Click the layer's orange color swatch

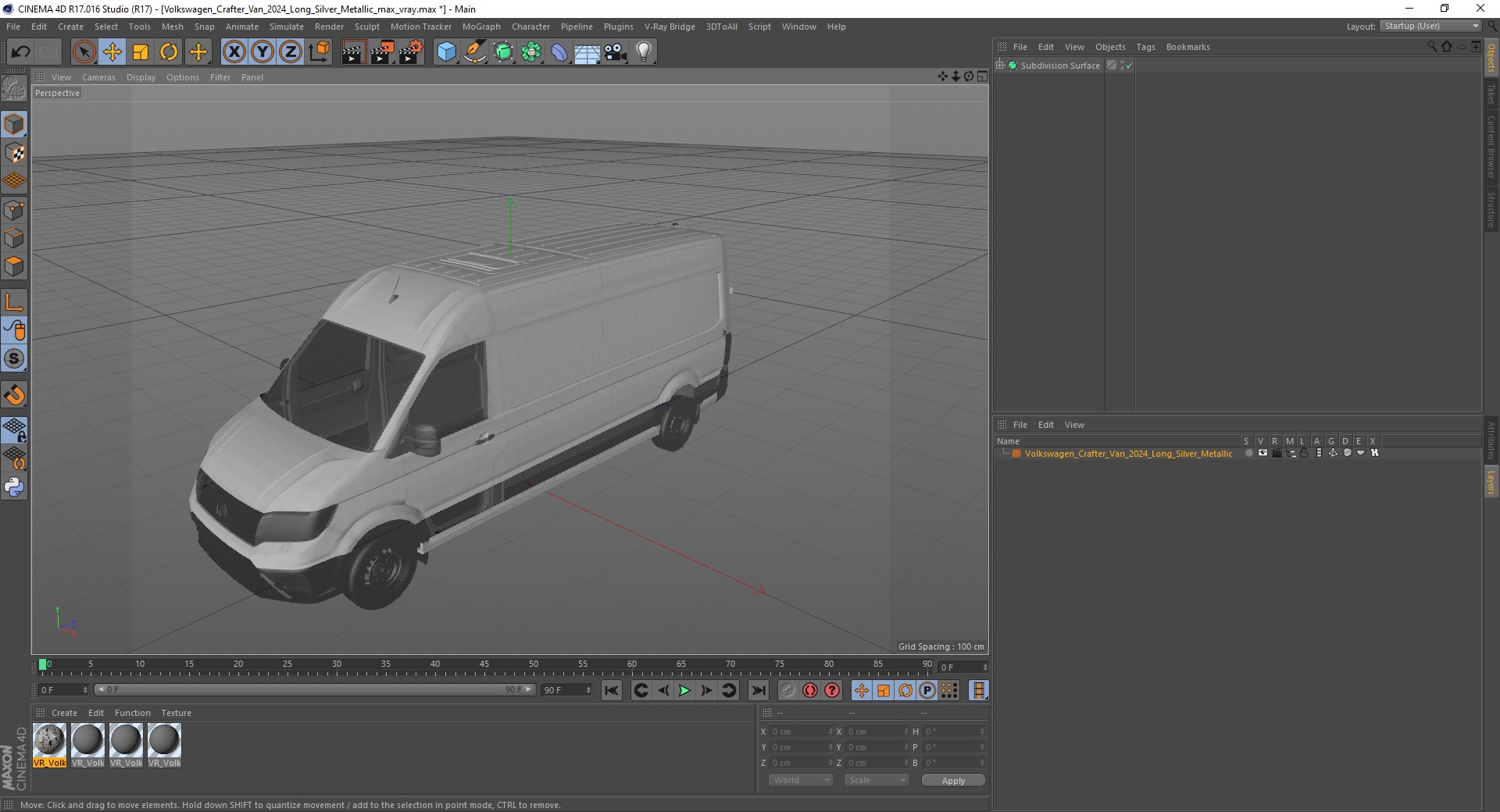pyautogui.click(x=1016, y=453)
